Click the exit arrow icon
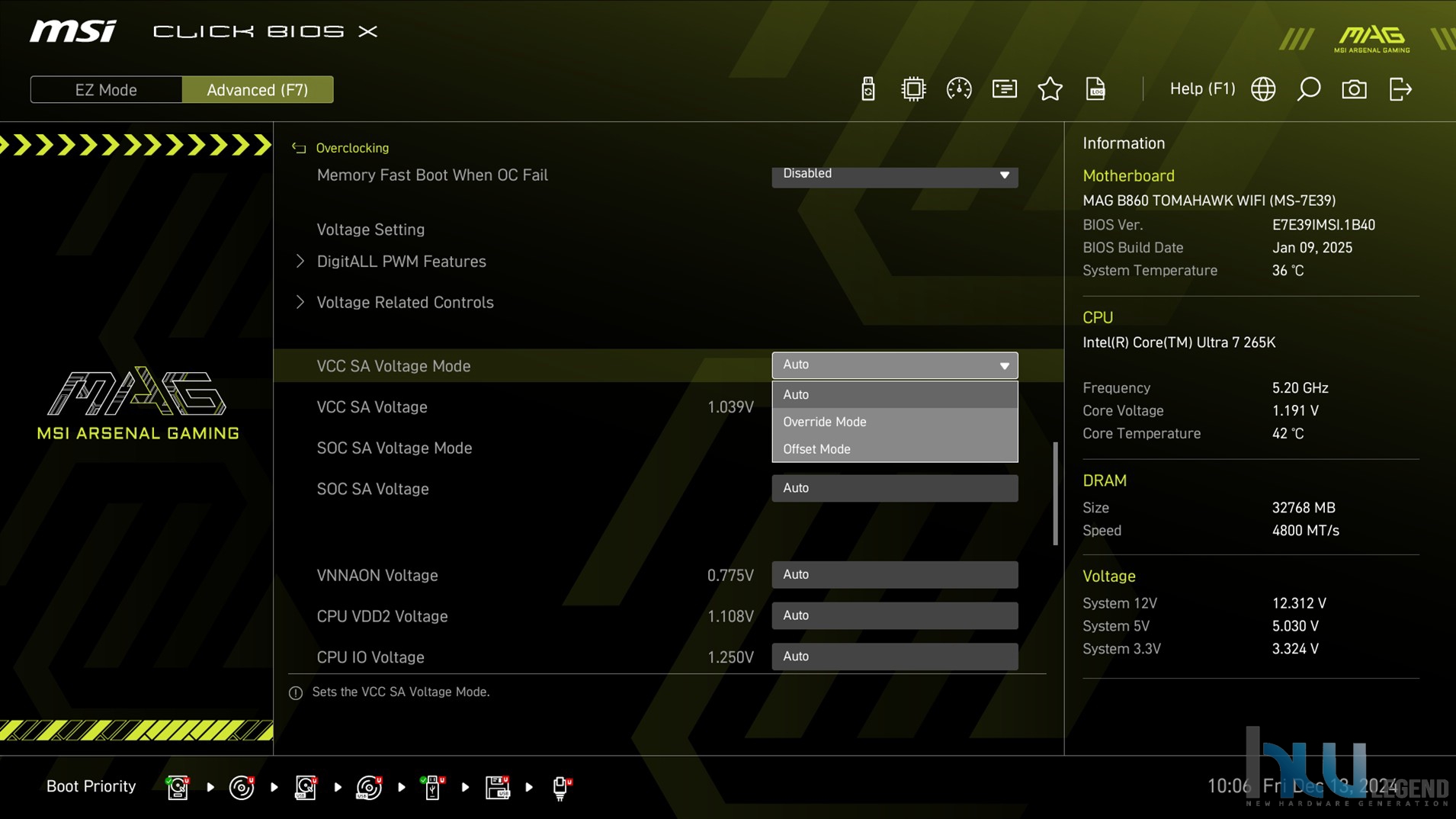Screen dimensions: 1456x819 [x=1400, y=89]
